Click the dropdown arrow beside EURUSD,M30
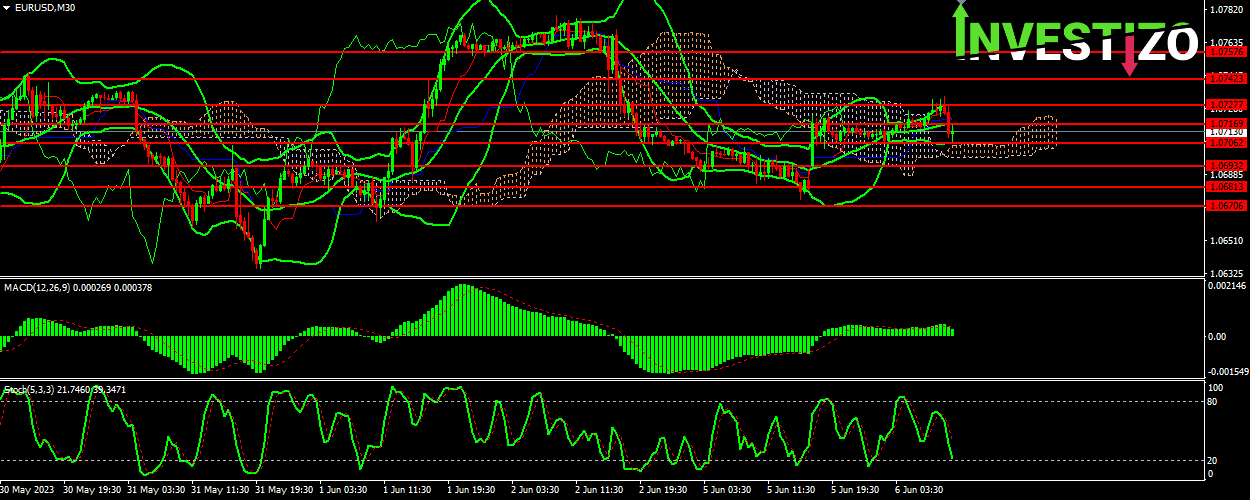Image resolution: width=1250 pixels, height=500 pixels. point(7,7)
